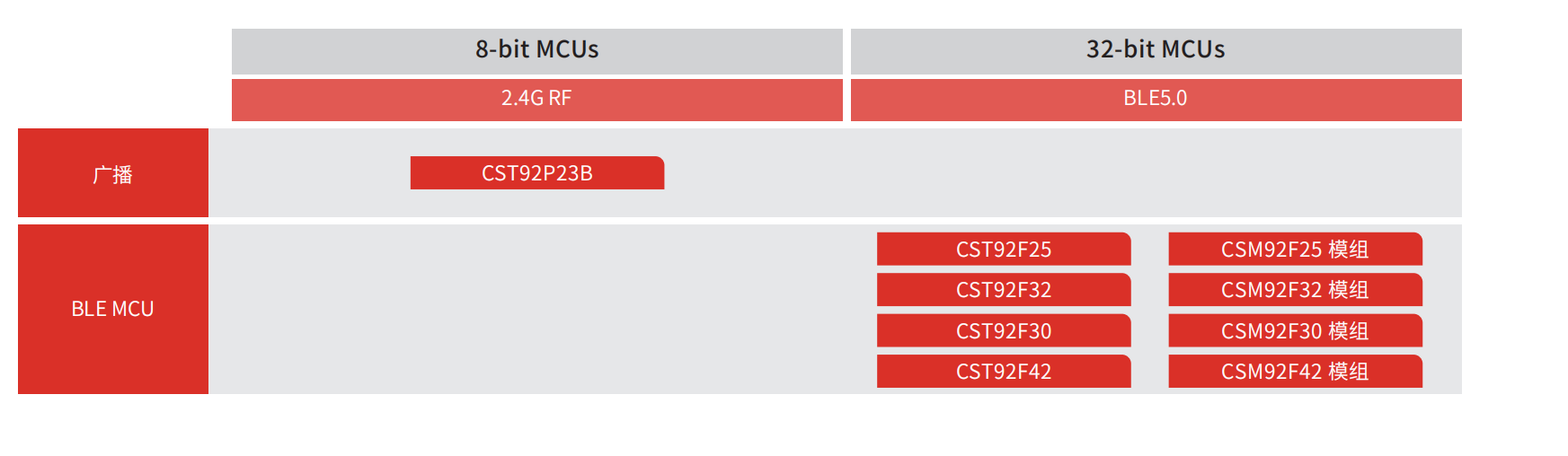Click blank space left of CST92P23B box
Viewport: 1568px width, 456px height.
point(310,173)
